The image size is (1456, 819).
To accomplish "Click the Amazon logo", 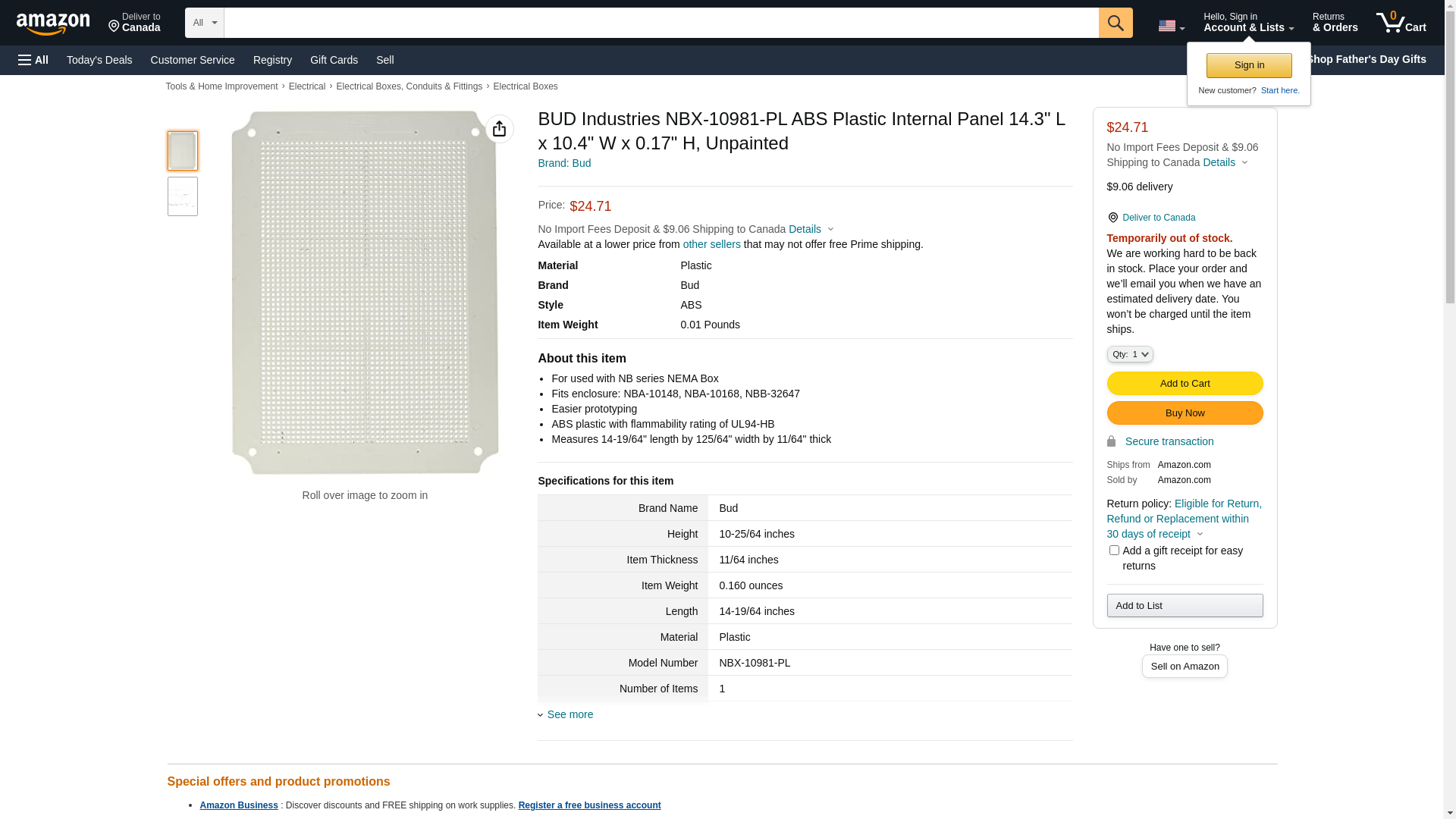I will 53,24.
